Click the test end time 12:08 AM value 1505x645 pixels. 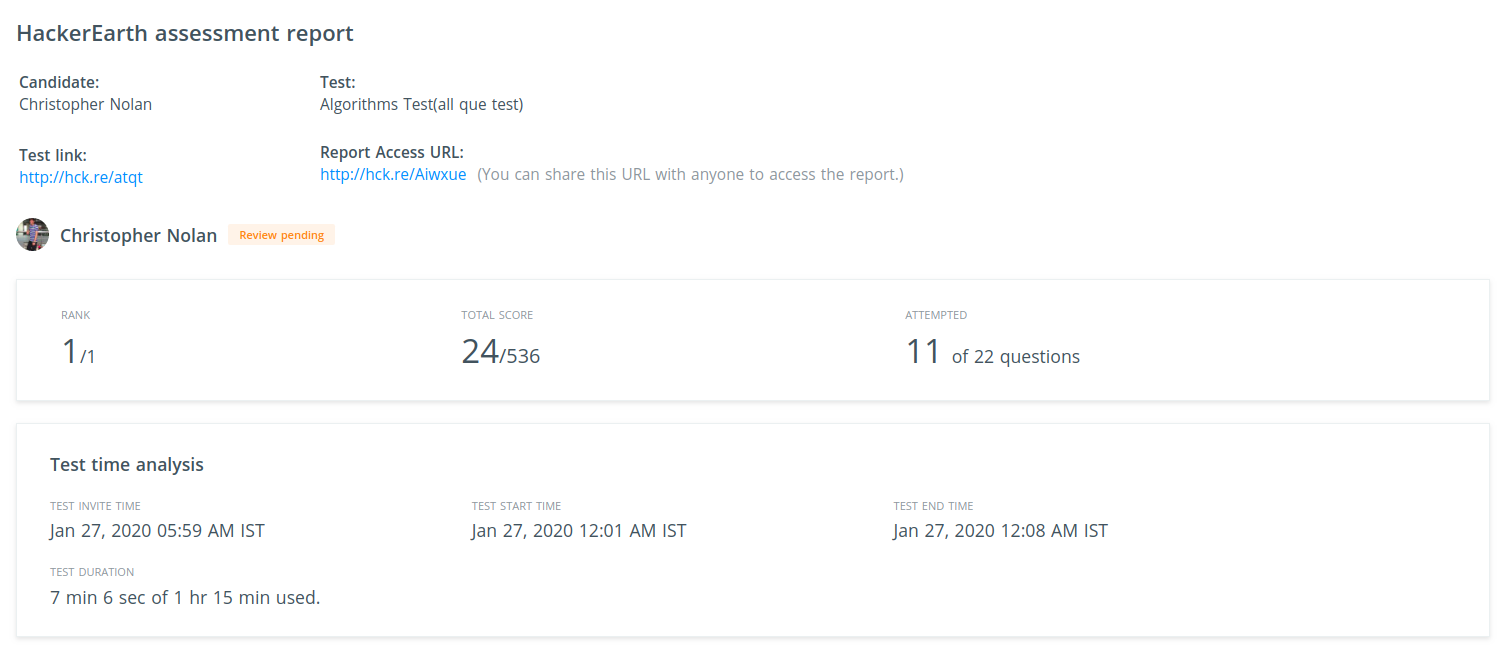point(1001,530)
